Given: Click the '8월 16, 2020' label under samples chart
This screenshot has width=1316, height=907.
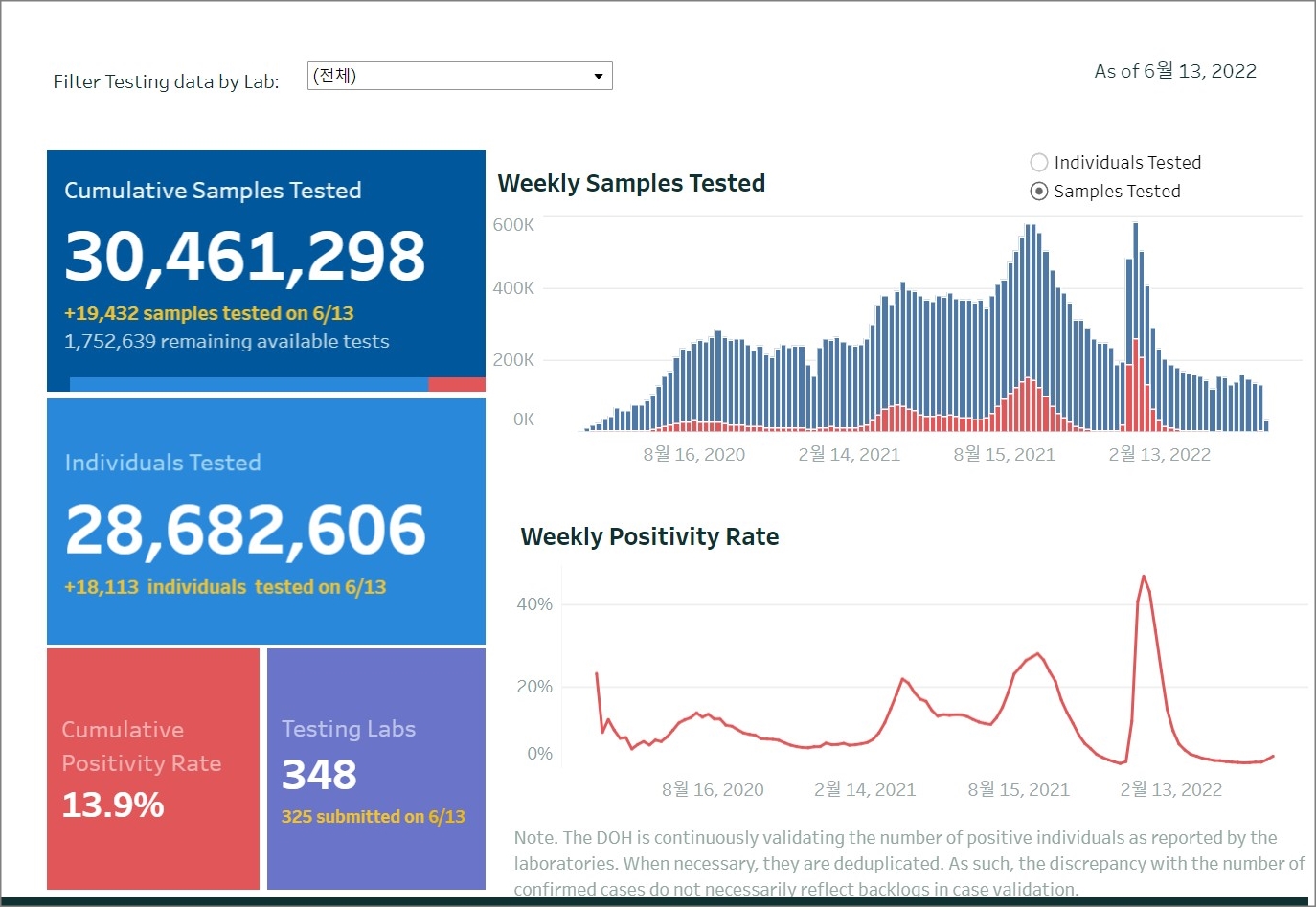Looking at the screenshot, I should [694, 454].
